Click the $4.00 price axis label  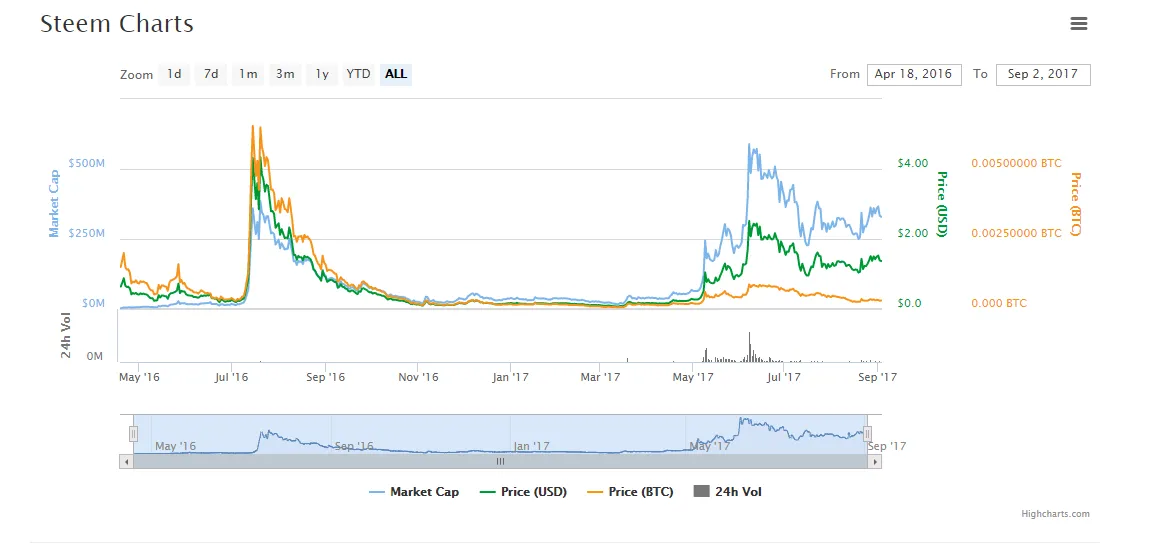point(913,163)
